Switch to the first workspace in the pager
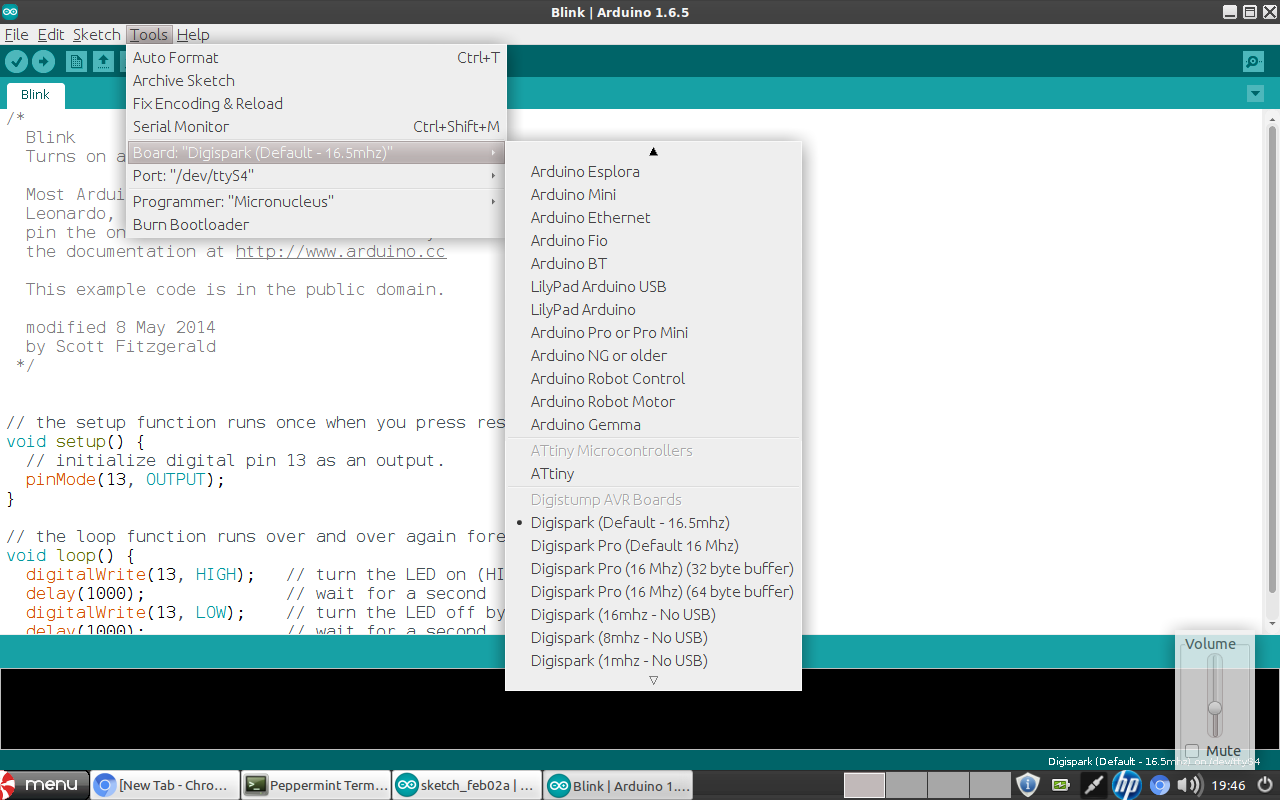Screen dimensions: 1280x800 864,785
